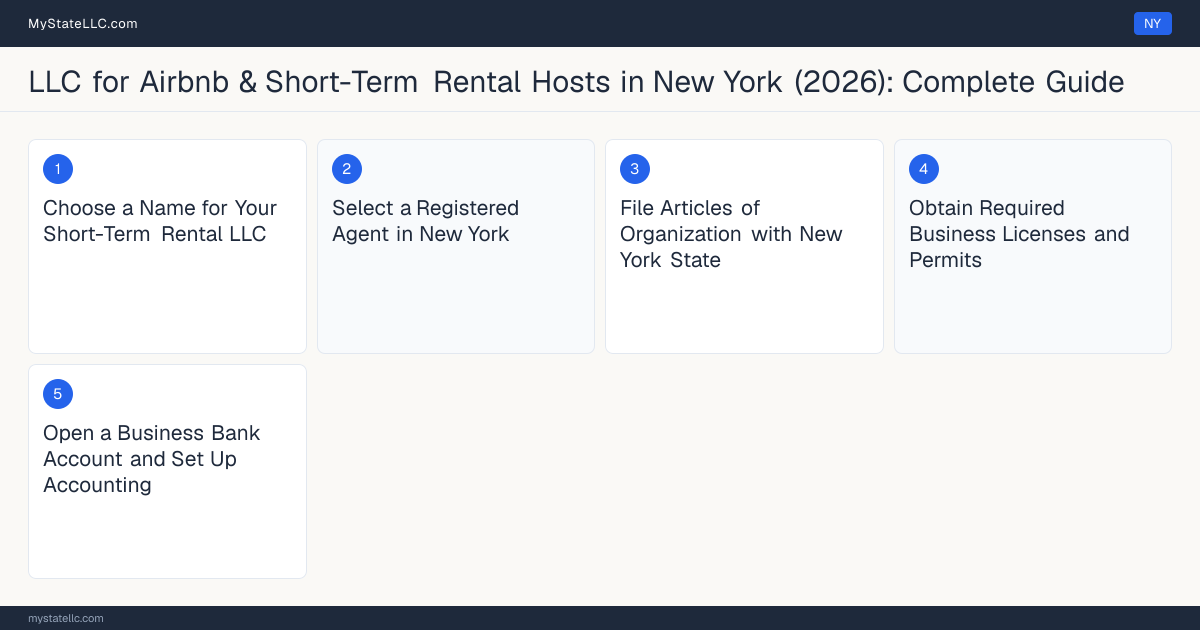Open 'Obtain Required Business Licenses and Permits'
Image resolution: width=1200 pixels, height=630 pixels.
click(1019, 234)
